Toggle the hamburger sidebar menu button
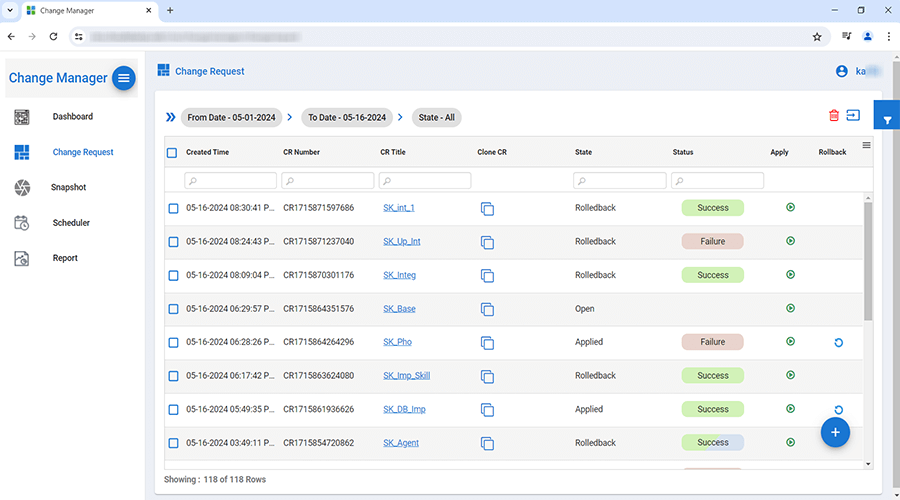Image resolution: width=900 pixels, height=500 pixels. (x=123, y=78)
